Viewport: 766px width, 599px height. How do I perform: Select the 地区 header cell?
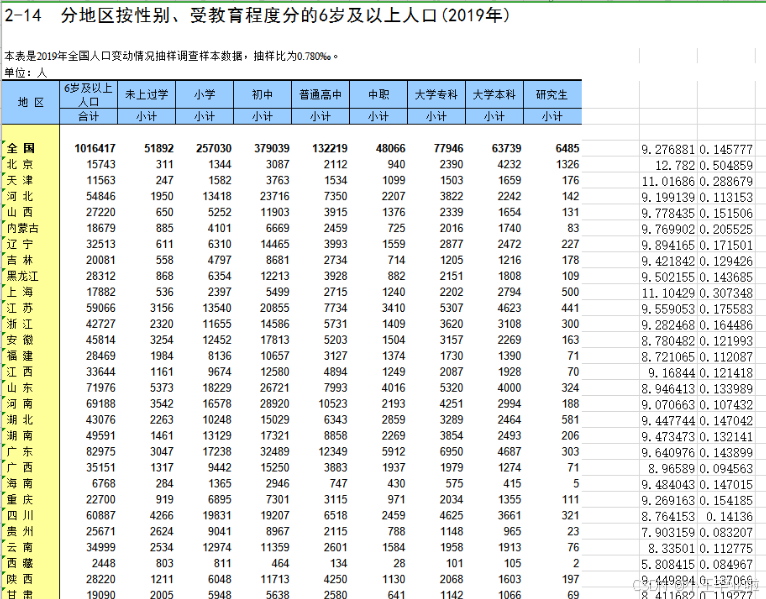(x=31, y=102)
